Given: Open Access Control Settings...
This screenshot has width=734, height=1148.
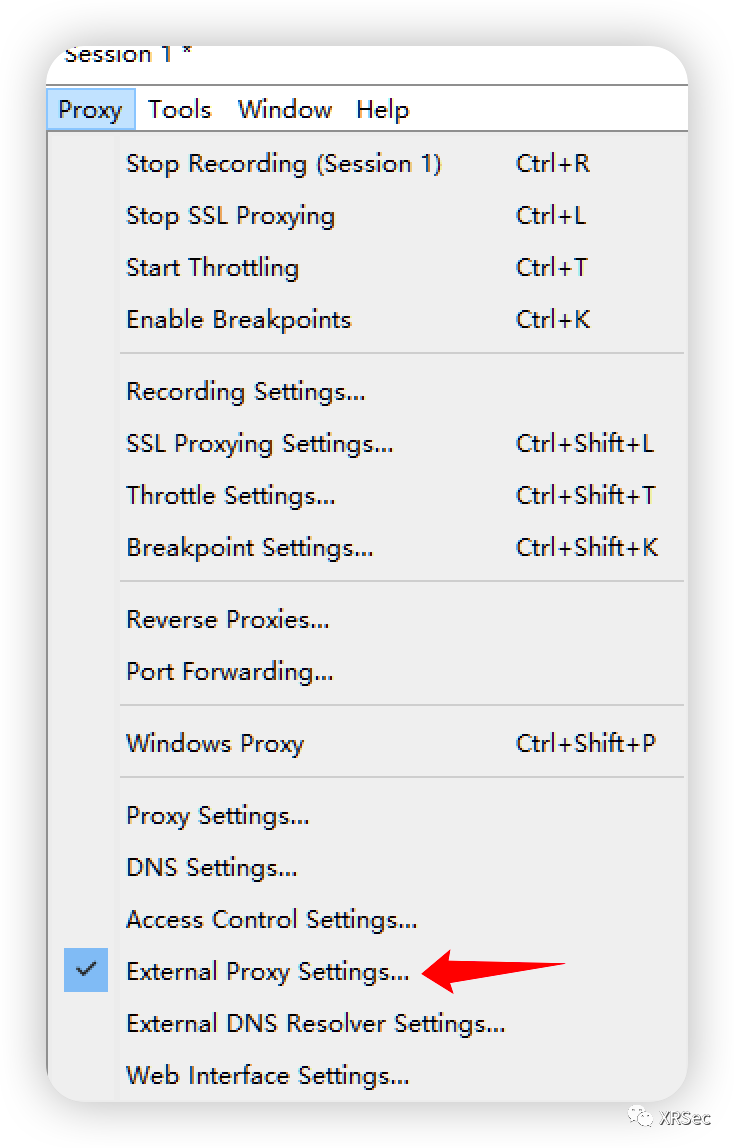Looking at the screenshot, I should [x=271, y=920].
